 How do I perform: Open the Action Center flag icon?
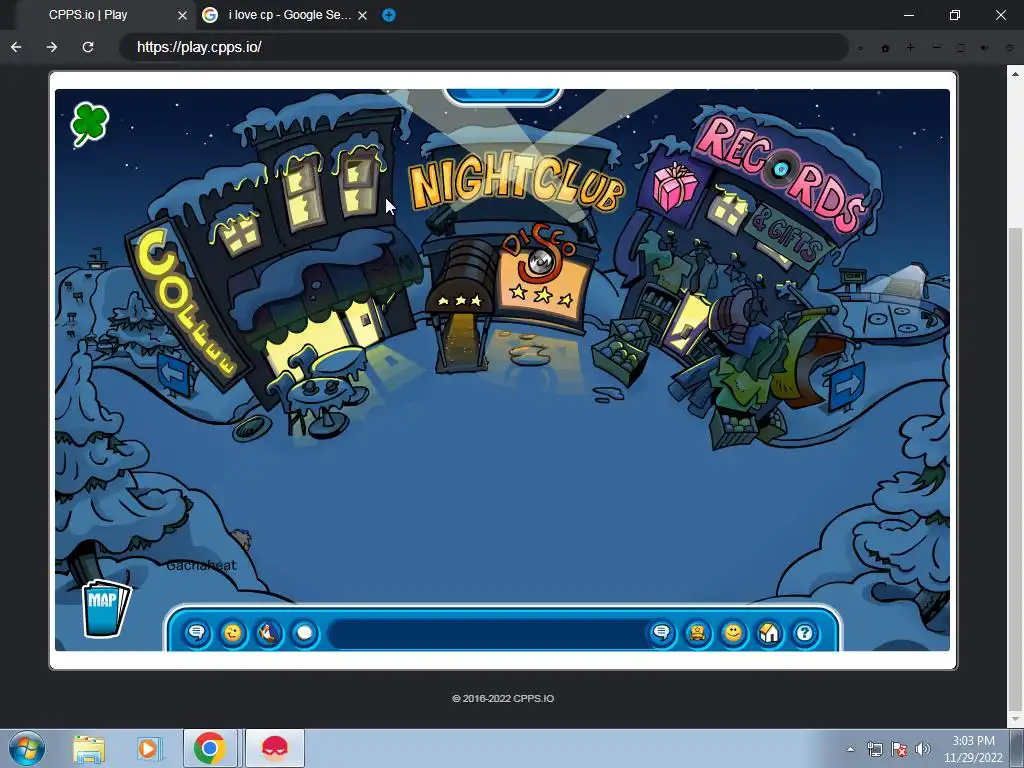pyautogui.click(x=899, y=749)
